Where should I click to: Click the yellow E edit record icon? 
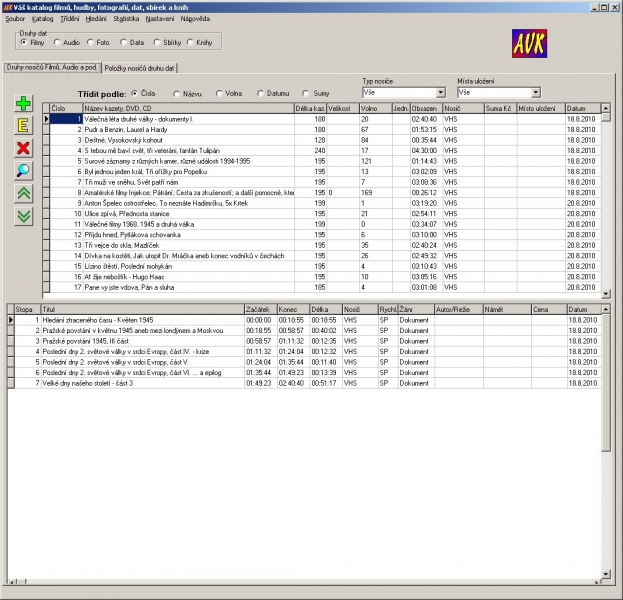click(x=24, y=125)
